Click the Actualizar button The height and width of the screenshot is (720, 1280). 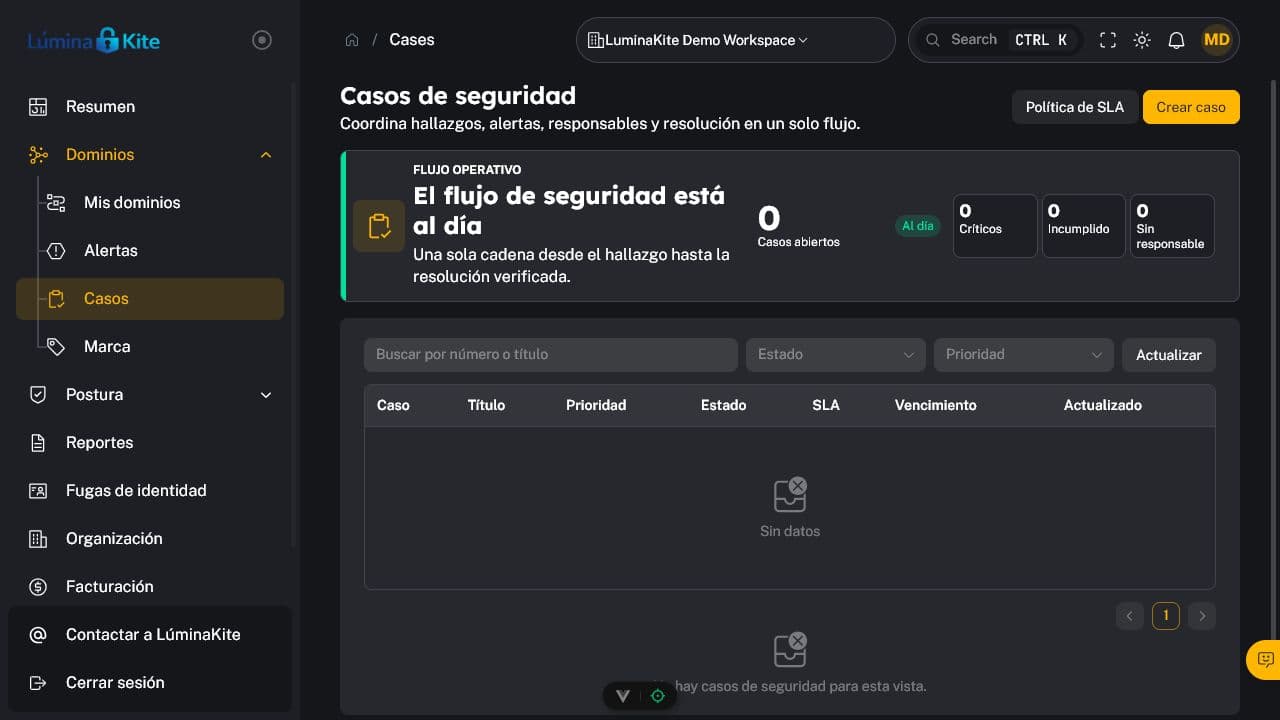pos(1169,355)
